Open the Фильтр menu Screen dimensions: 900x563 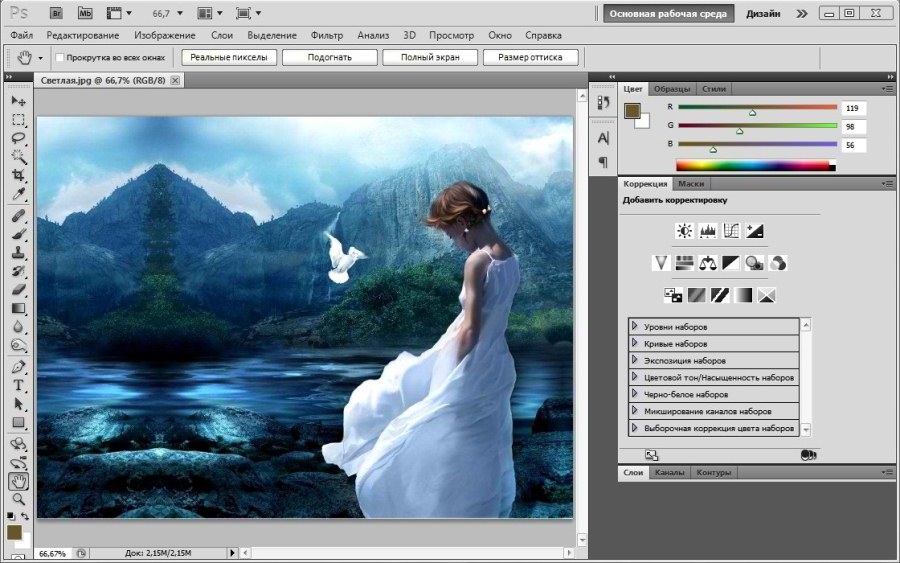click(x=326, y=35)
